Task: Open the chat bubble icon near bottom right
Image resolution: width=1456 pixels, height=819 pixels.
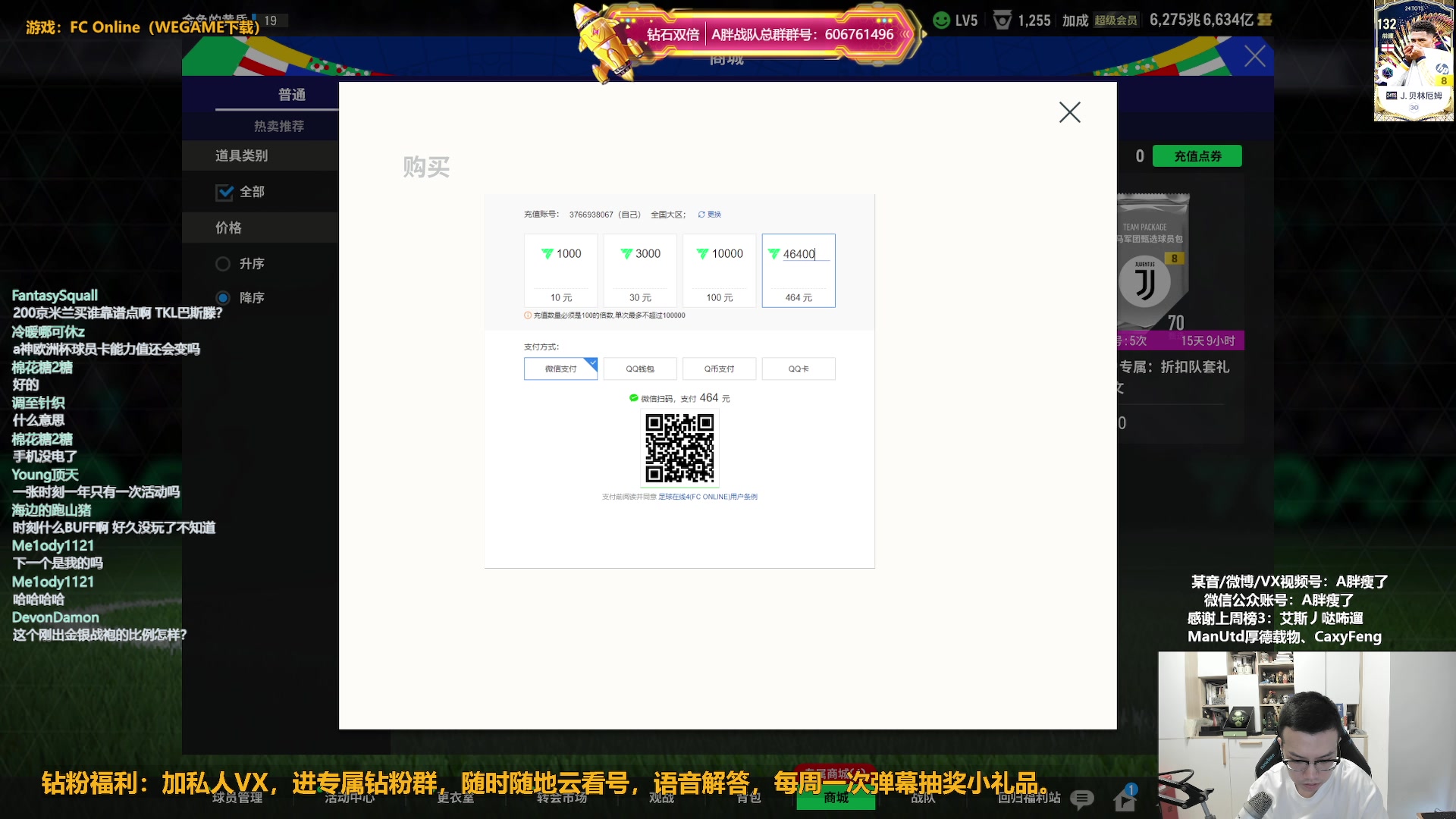Action: [x=1082, y=798]
